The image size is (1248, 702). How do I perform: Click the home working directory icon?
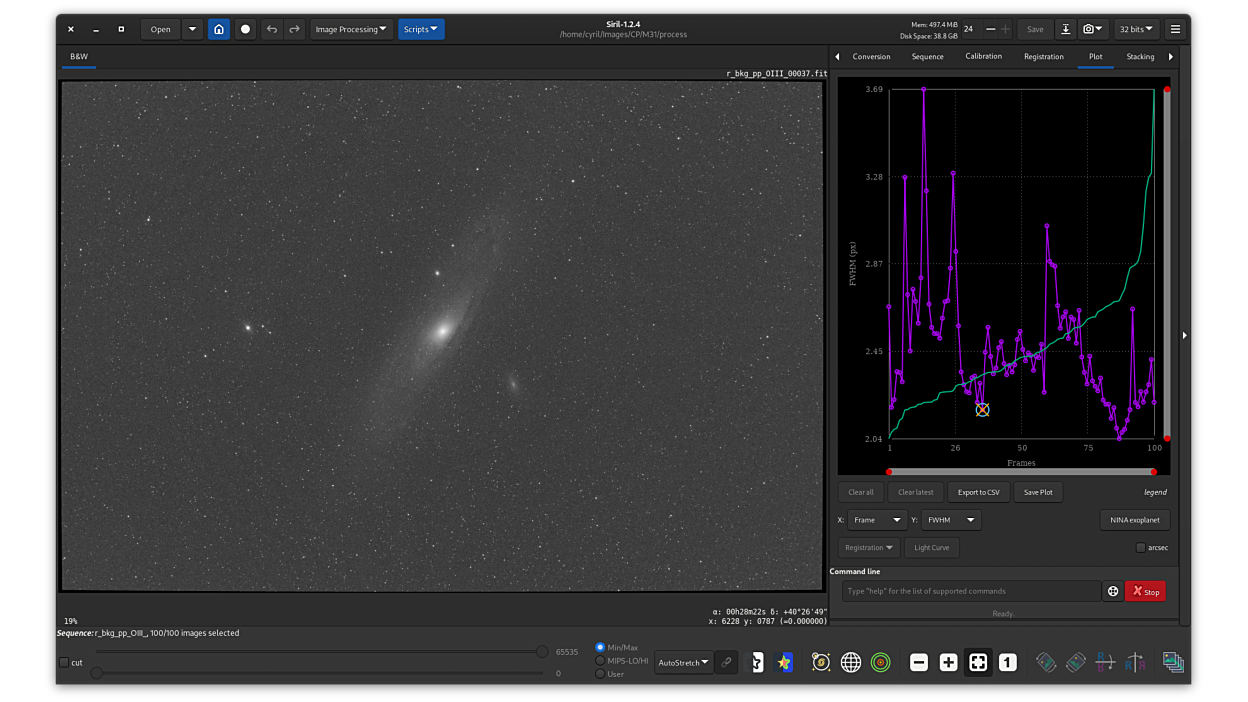(x=219, y=29)
